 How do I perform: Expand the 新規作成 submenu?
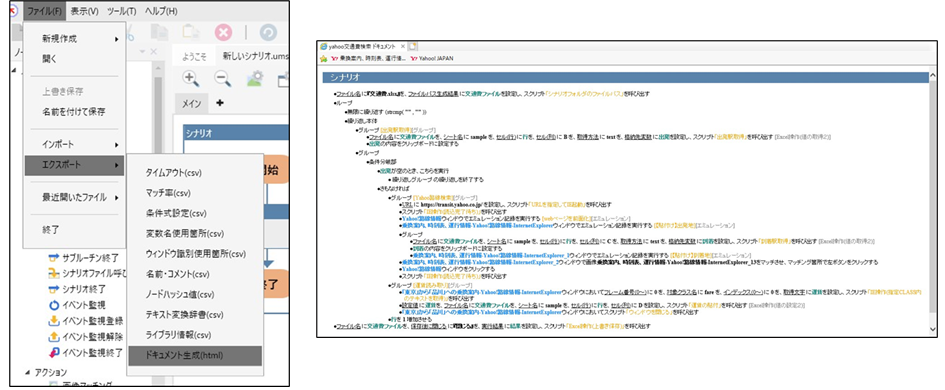pos(74,39)
